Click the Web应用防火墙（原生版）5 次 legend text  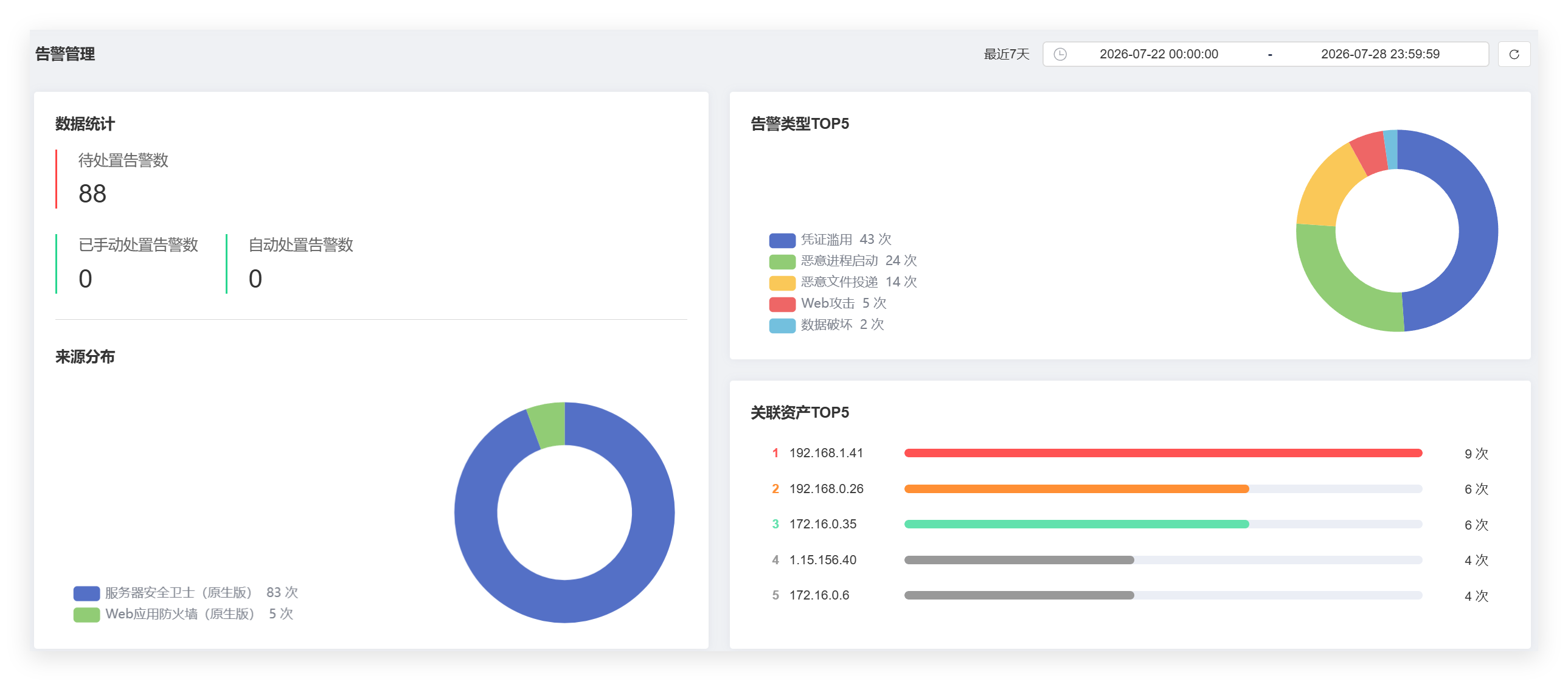coord(199,614)
